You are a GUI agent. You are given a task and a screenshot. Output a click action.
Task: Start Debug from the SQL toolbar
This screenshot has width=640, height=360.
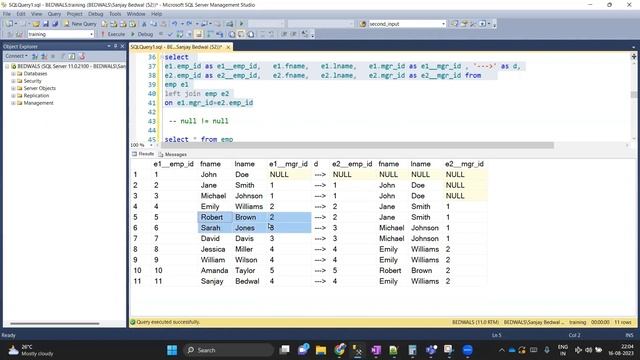pyautogui.click(x=142, y=34)
